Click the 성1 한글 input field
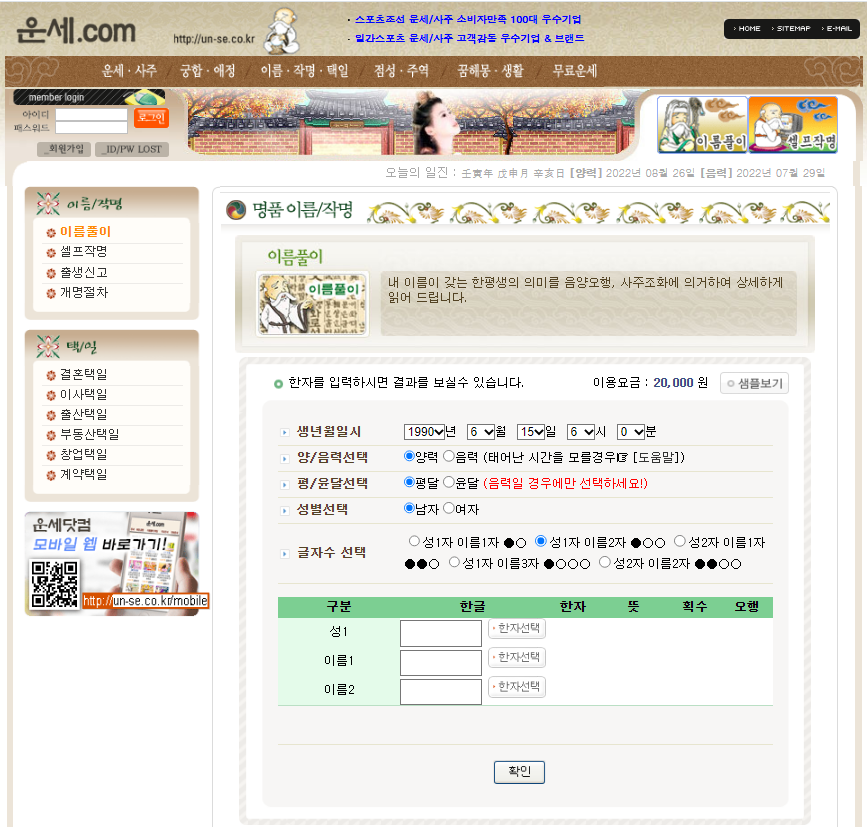The height and width of the screenshot is (827, 867). 440,633
